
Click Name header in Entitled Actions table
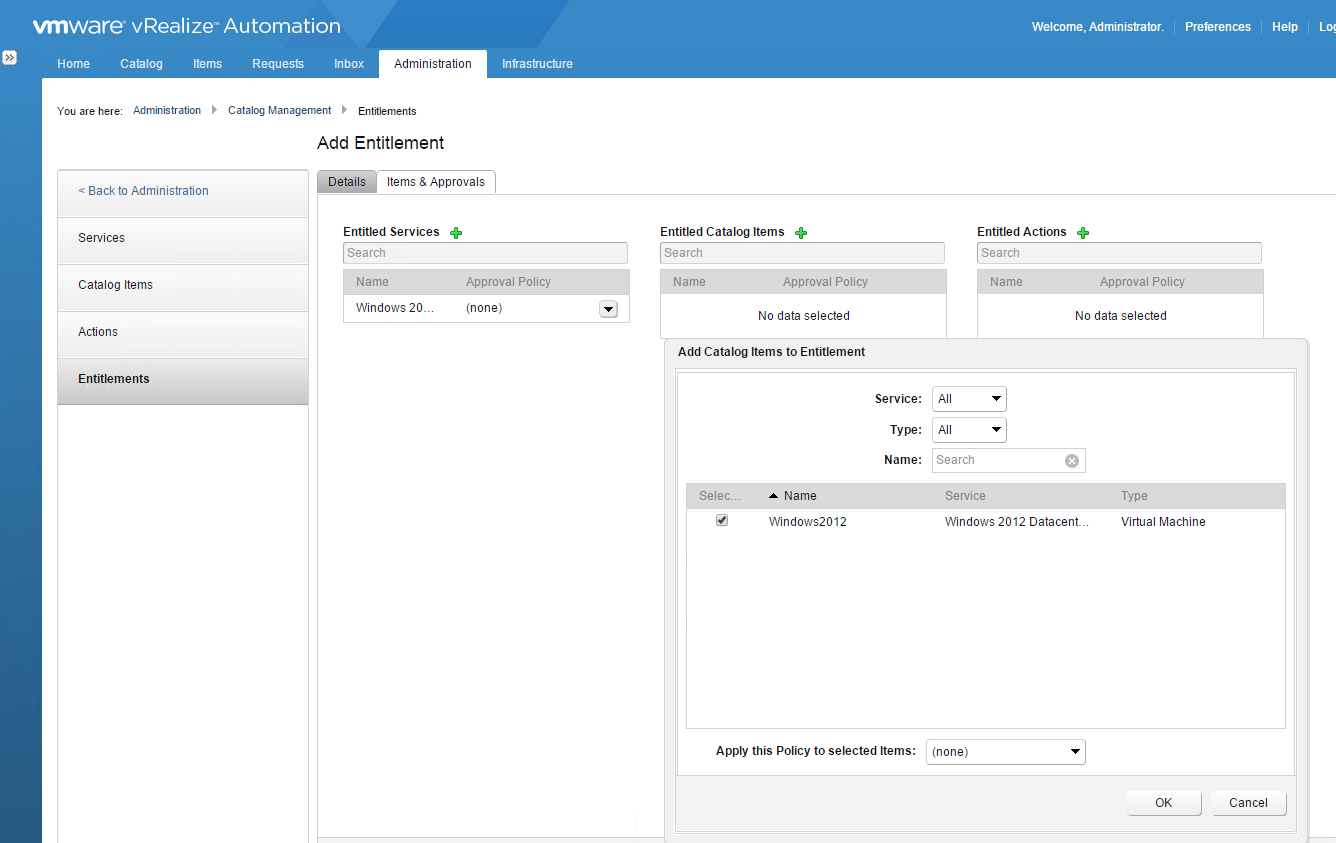1006,282
